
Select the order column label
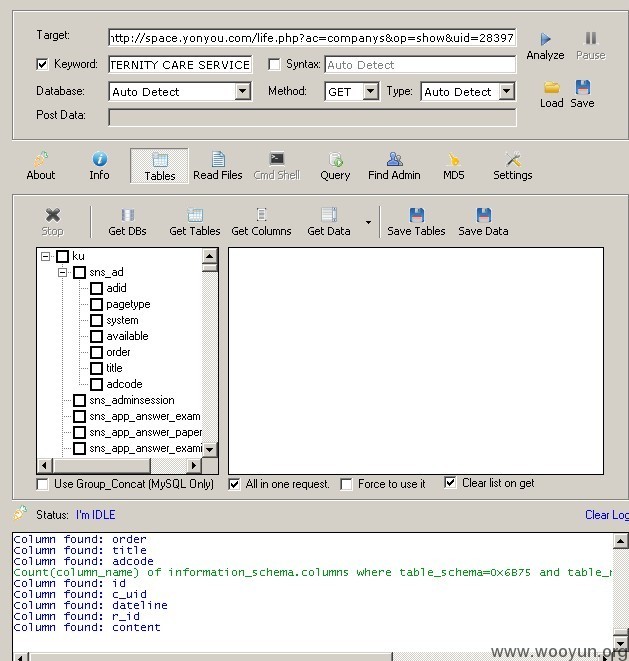pyautogui.click(x=118, y=352)
